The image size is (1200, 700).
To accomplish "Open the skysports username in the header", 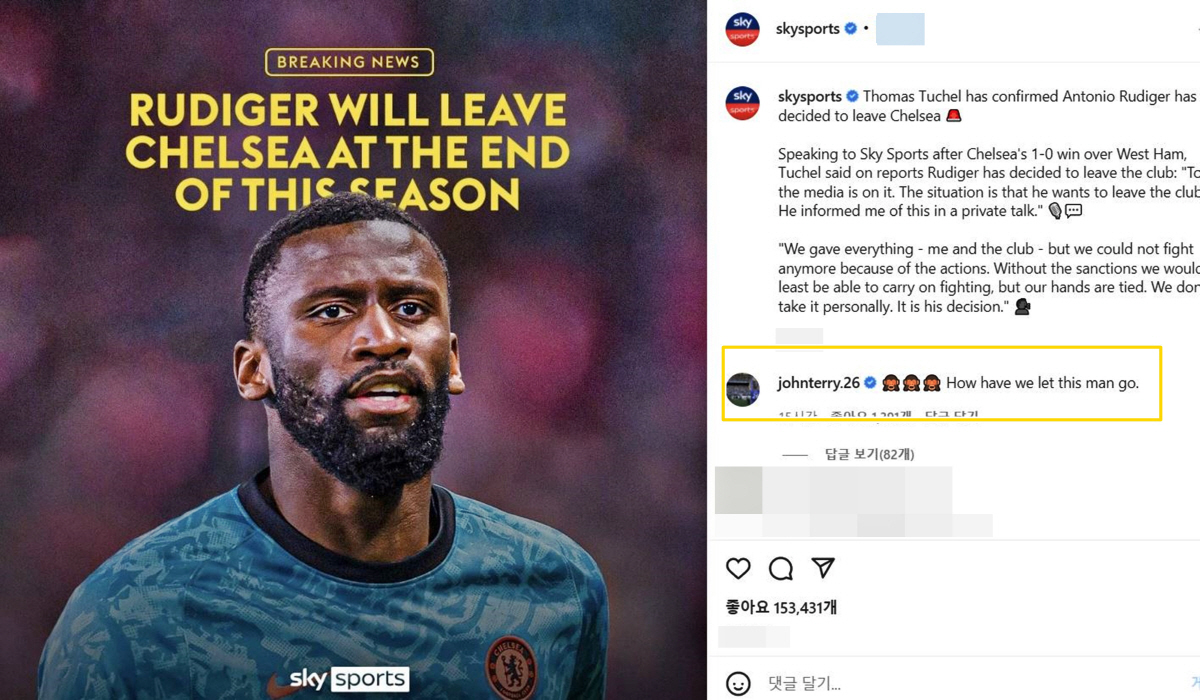I will click(x=808, y=29).
